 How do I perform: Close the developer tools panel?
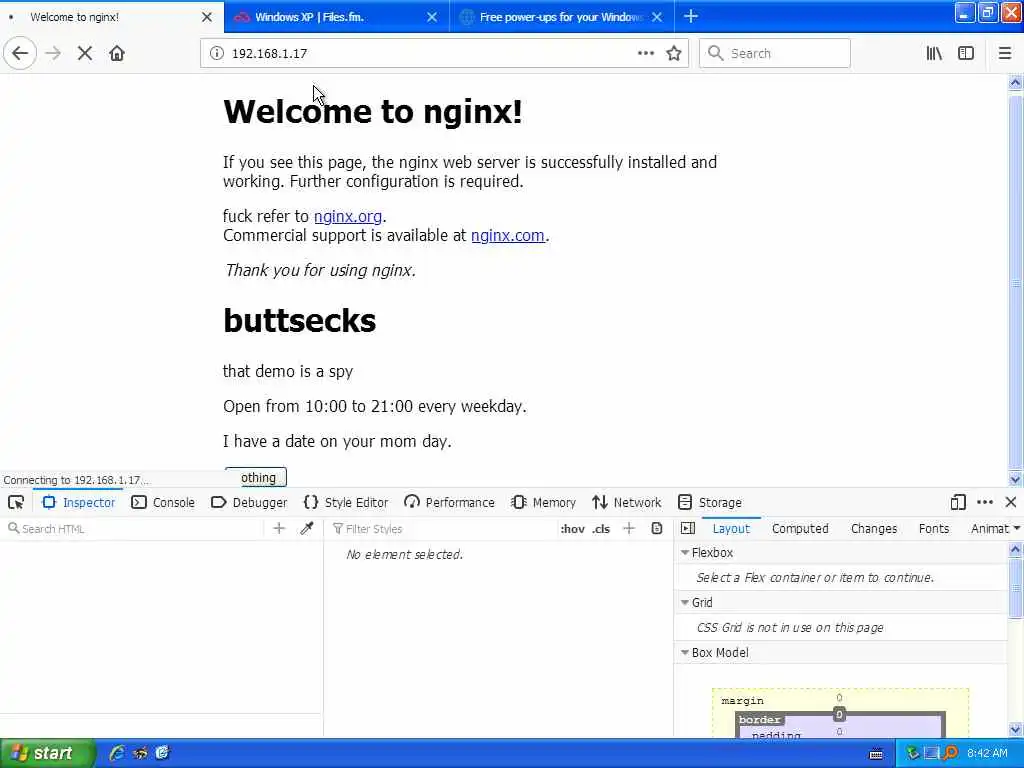click(1011, 502)
